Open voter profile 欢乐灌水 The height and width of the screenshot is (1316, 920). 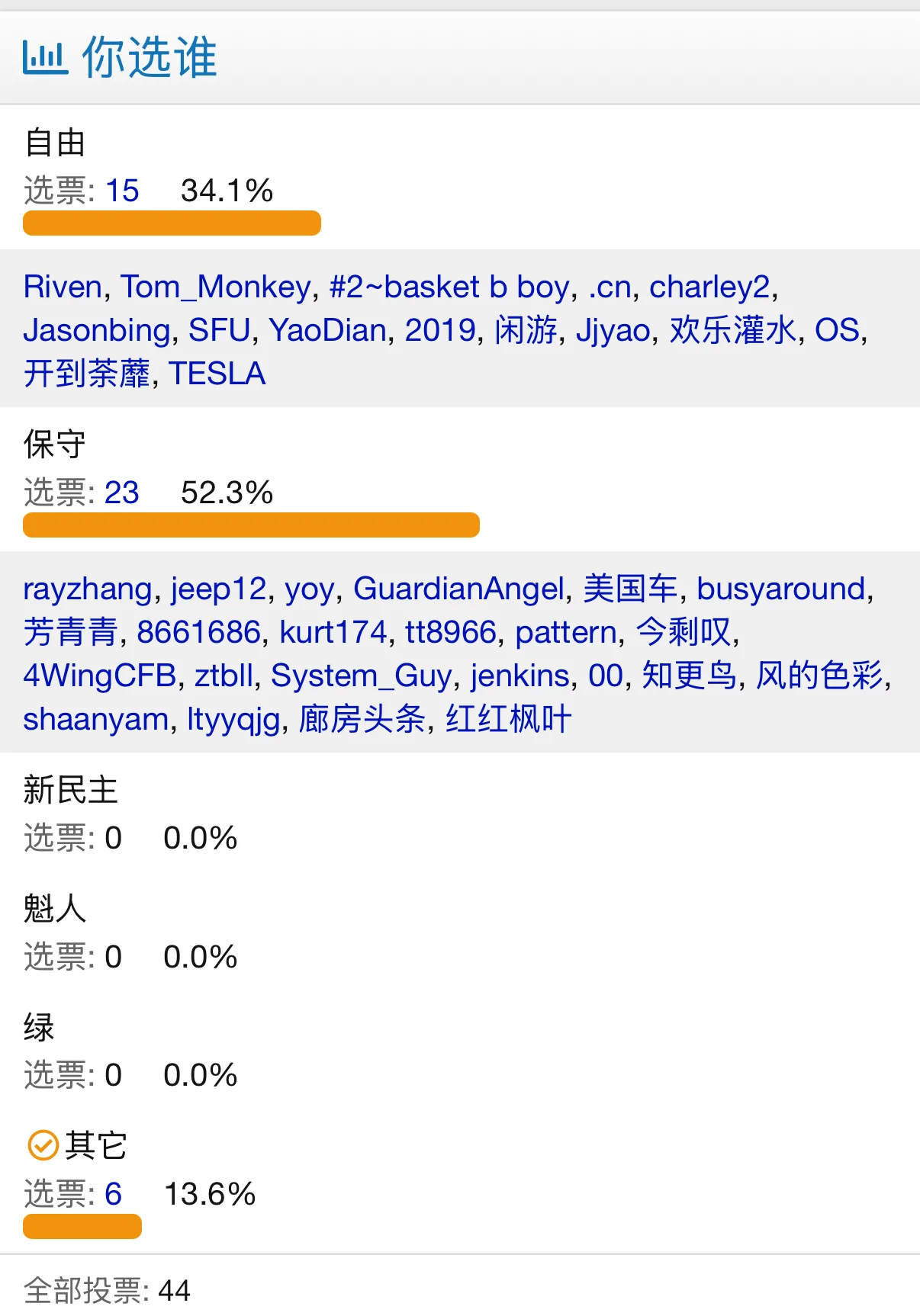point(733,330)
